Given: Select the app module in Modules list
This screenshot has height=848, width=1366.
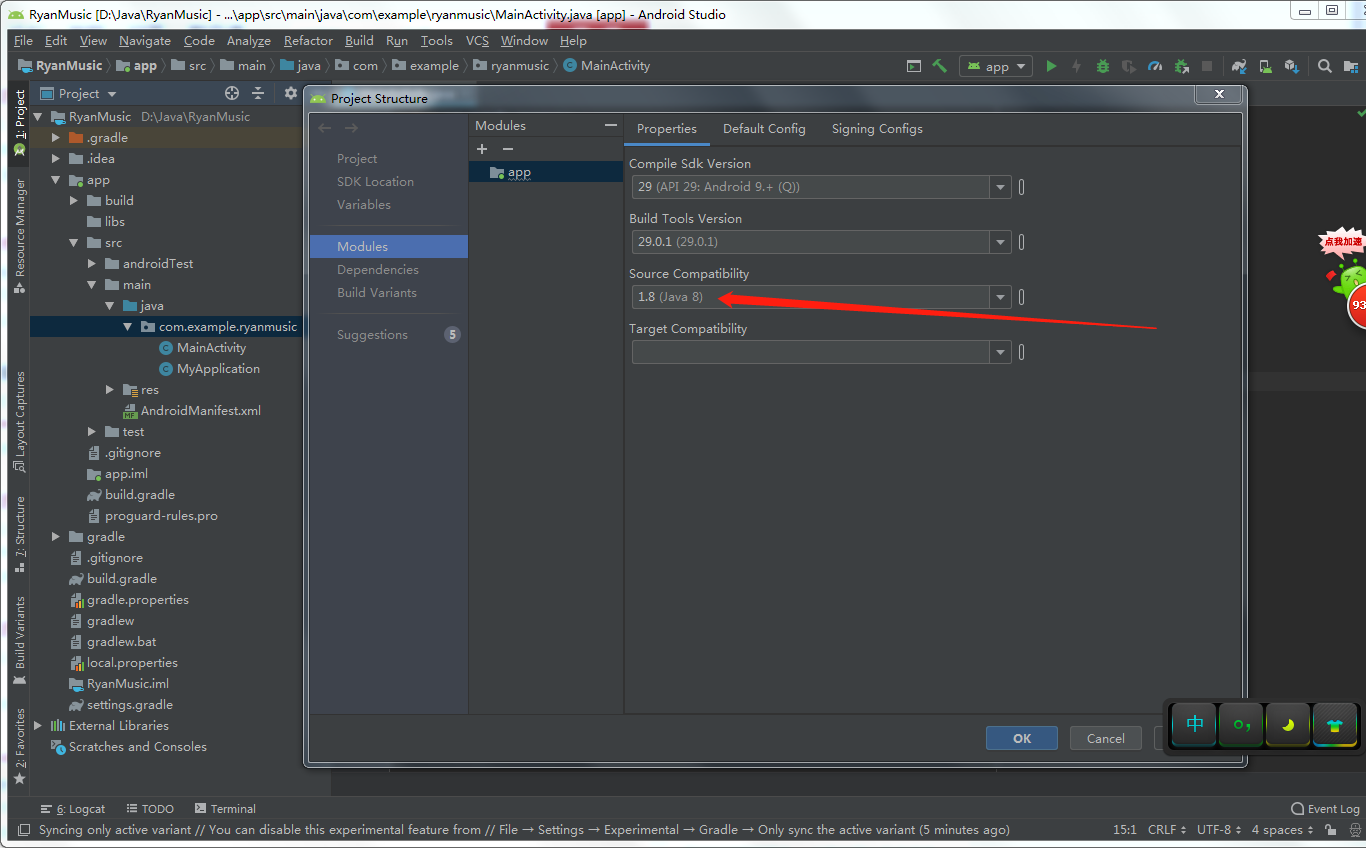Looking at the screenshot, I should tap(546, 172).
